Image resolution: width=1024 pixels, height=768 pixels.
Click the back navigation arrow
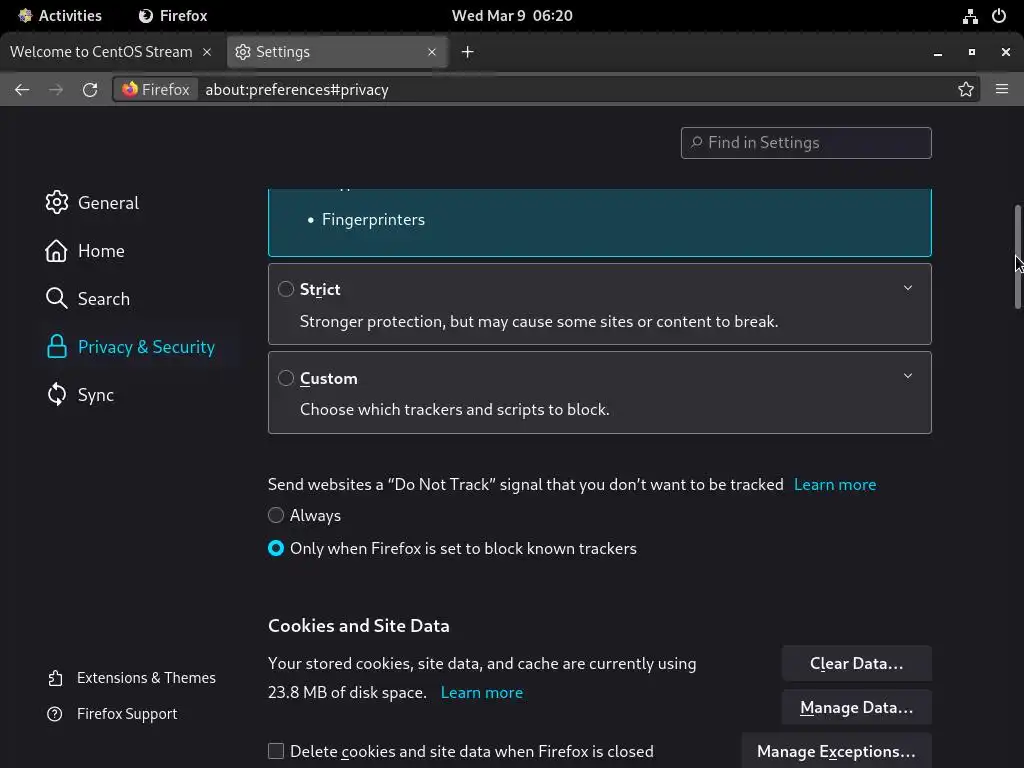[22, 90]
